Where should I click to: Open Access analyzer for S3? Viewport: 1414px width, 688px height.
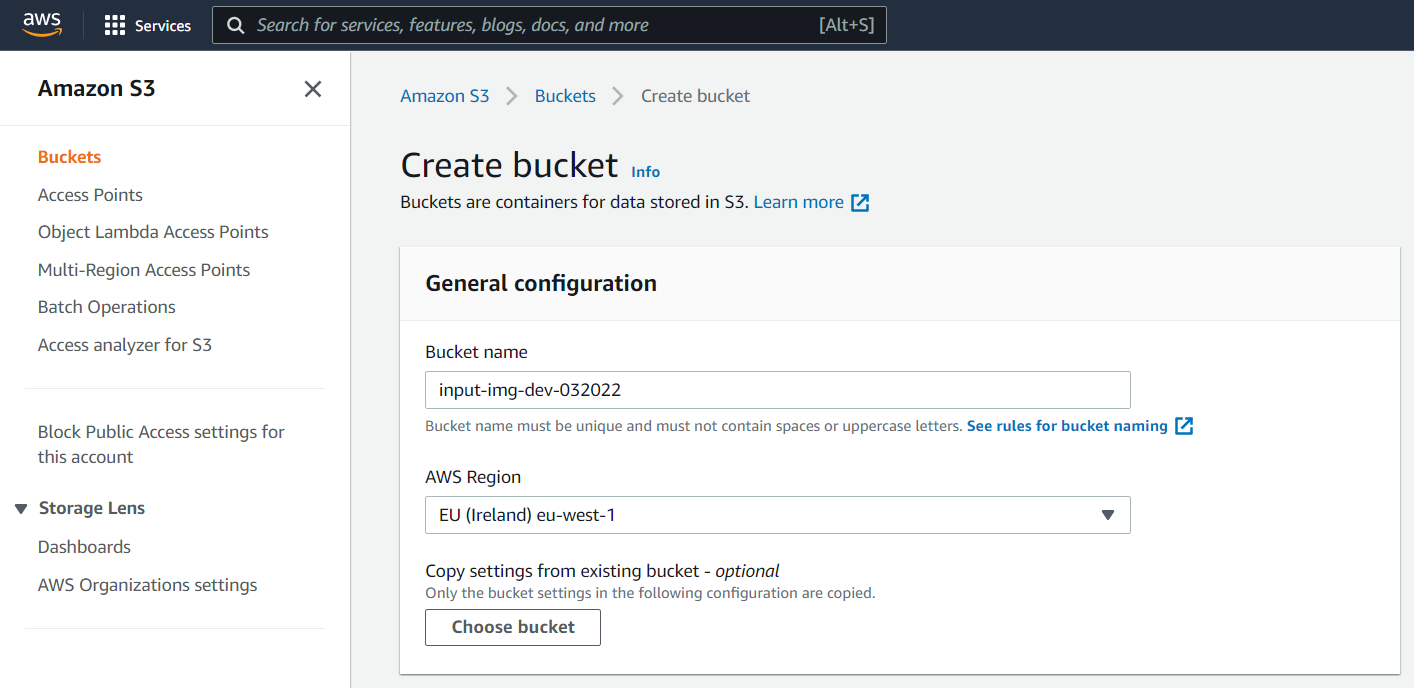click(125, 345)
